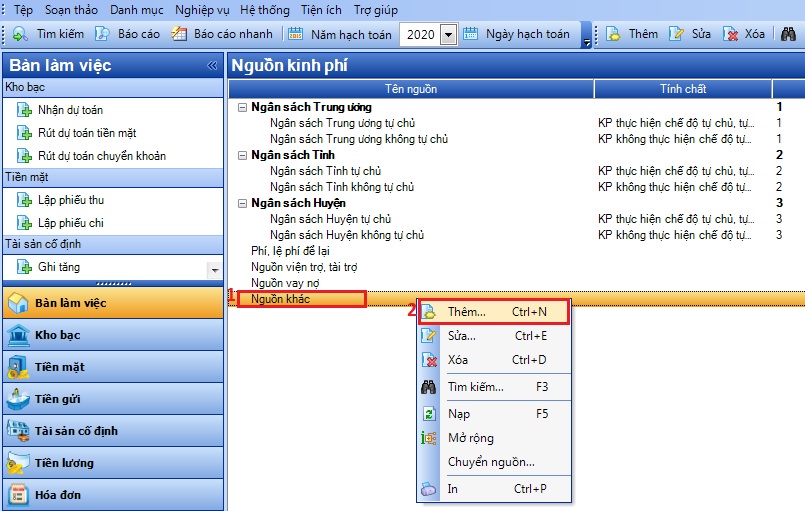This screenshot has height=511, width=805.
Task: Click the Nhận dự toán icon
Action: coord(24,110)
